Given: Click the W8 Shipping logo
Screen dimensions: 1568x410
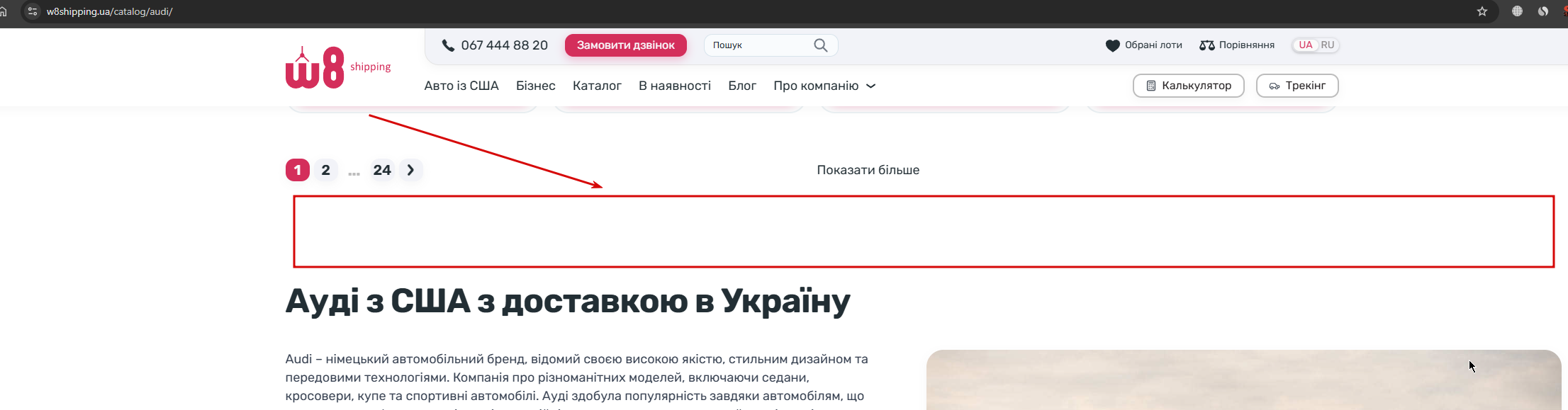Looking at the screenshot, I should pos(338,67).
